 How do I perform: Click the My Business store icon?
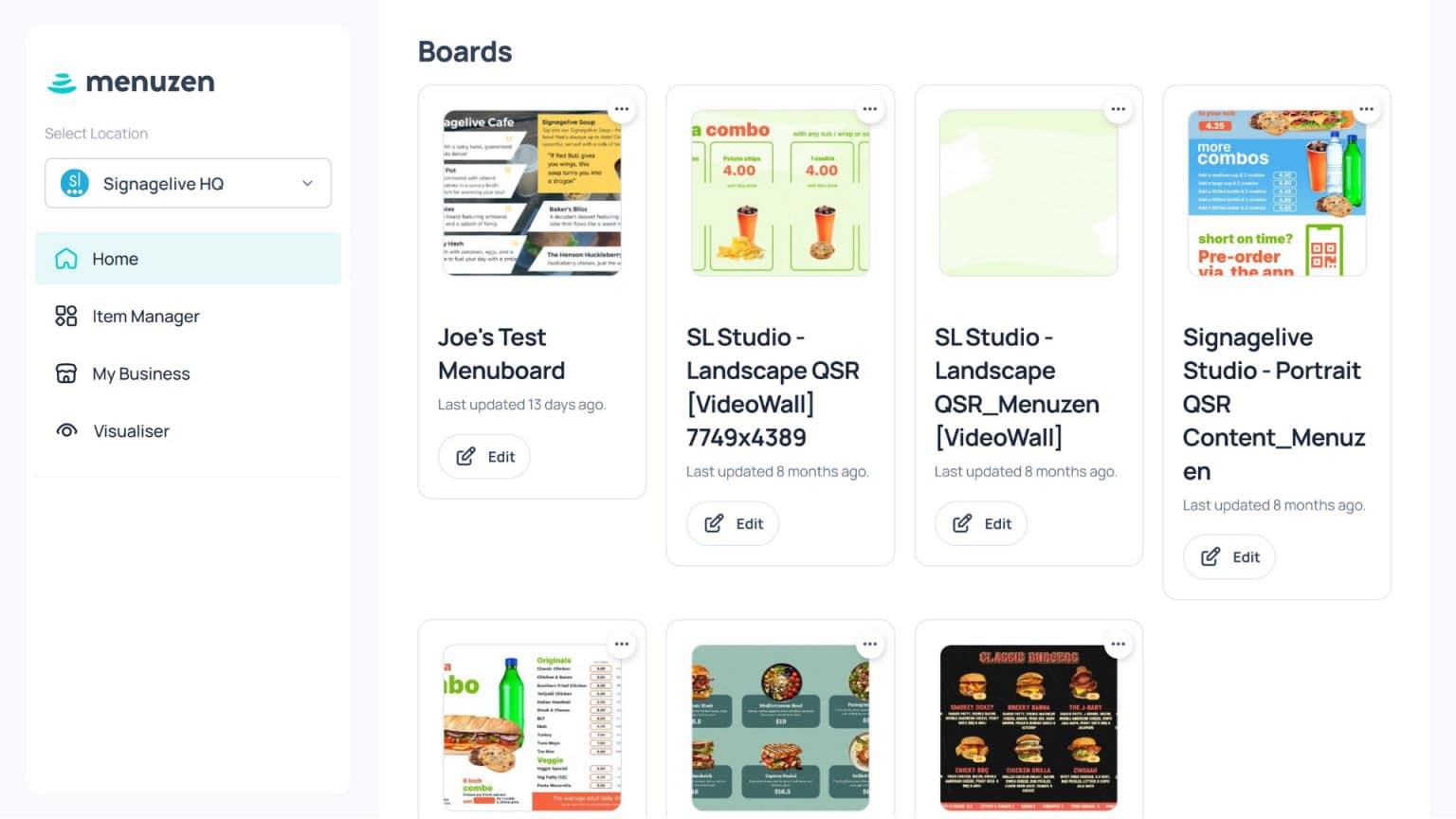click(x=65, y=373)
